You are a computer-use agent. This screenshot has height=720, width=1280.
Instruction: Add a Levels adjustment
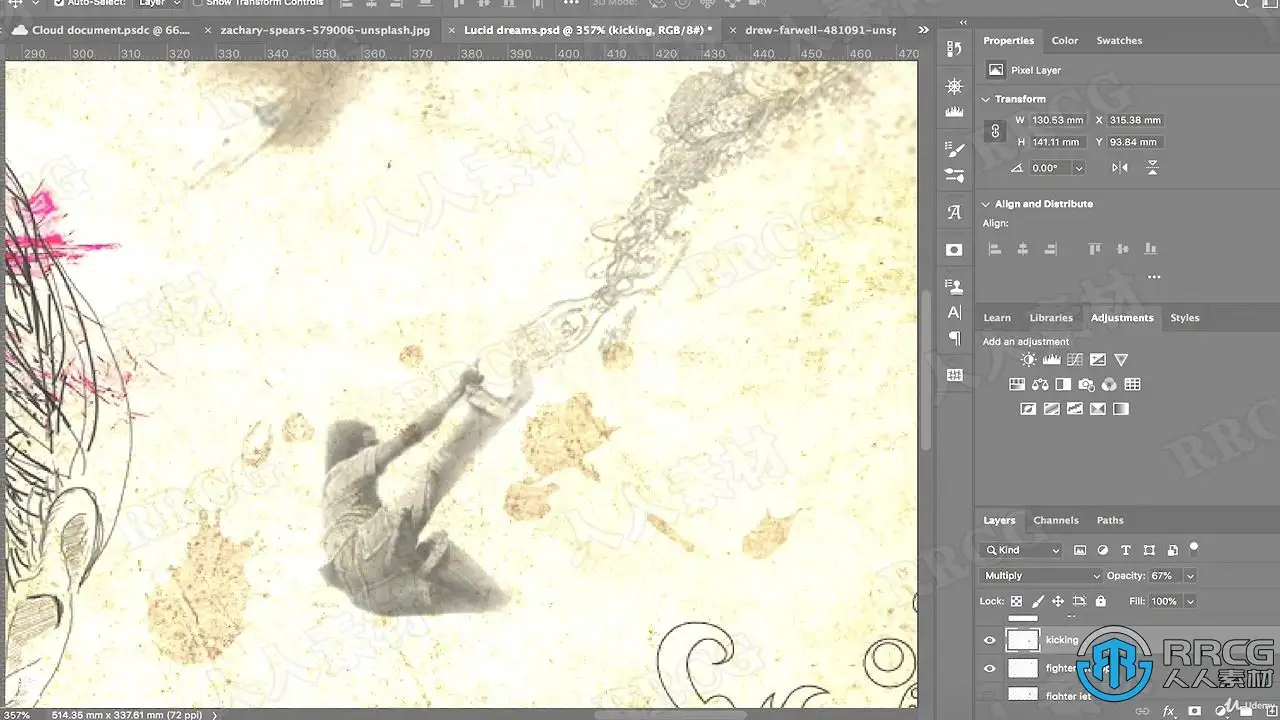1051,360
